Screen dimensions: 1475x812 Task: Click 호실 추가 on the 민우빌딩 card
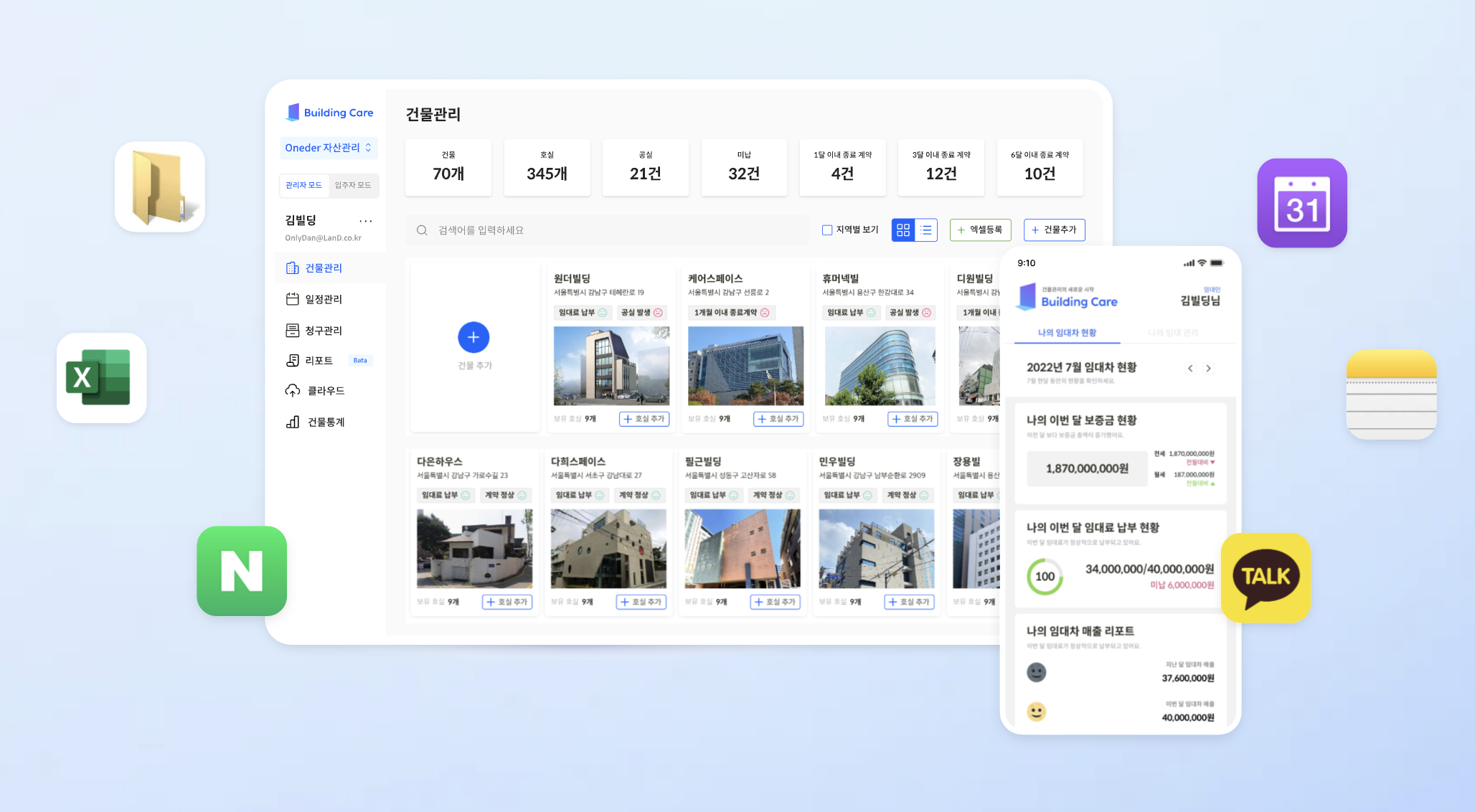tap(910, 602)
